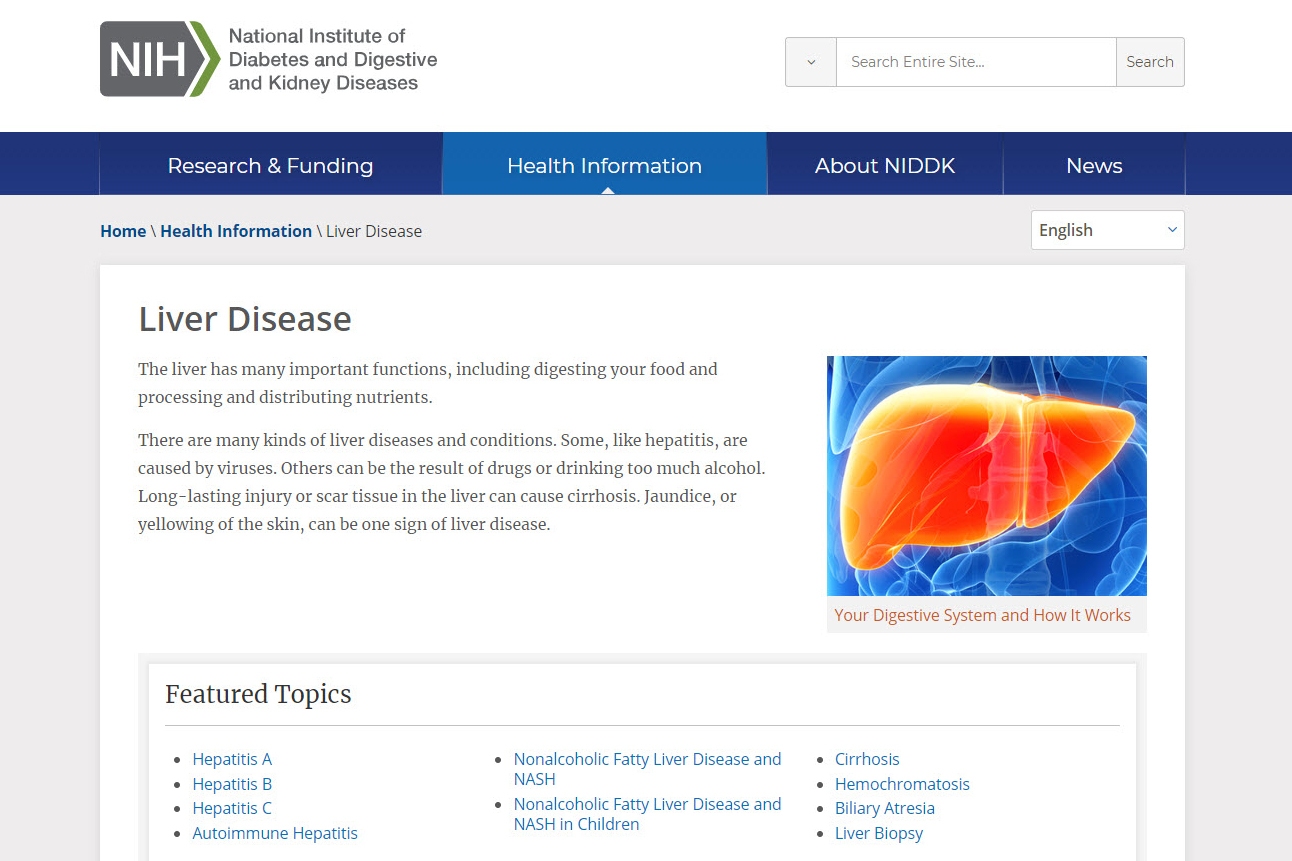Click the Hepatitis C link
Screen dimensions: 1292x861
click(x=232, y=808)
